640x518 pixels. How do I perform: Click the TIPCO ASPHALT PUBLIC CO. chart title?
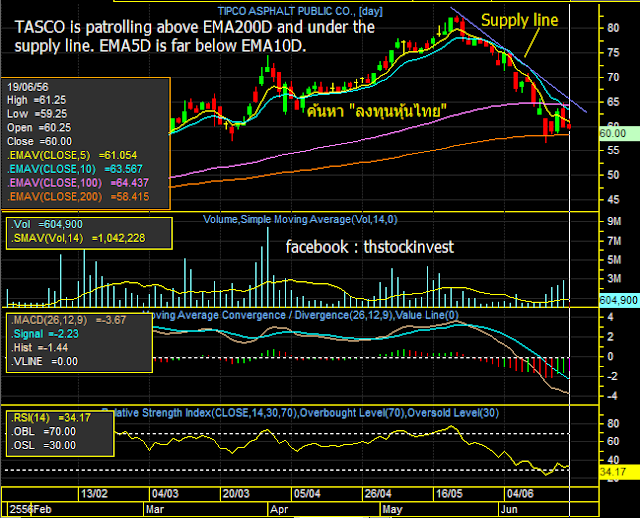click(300, 11)
